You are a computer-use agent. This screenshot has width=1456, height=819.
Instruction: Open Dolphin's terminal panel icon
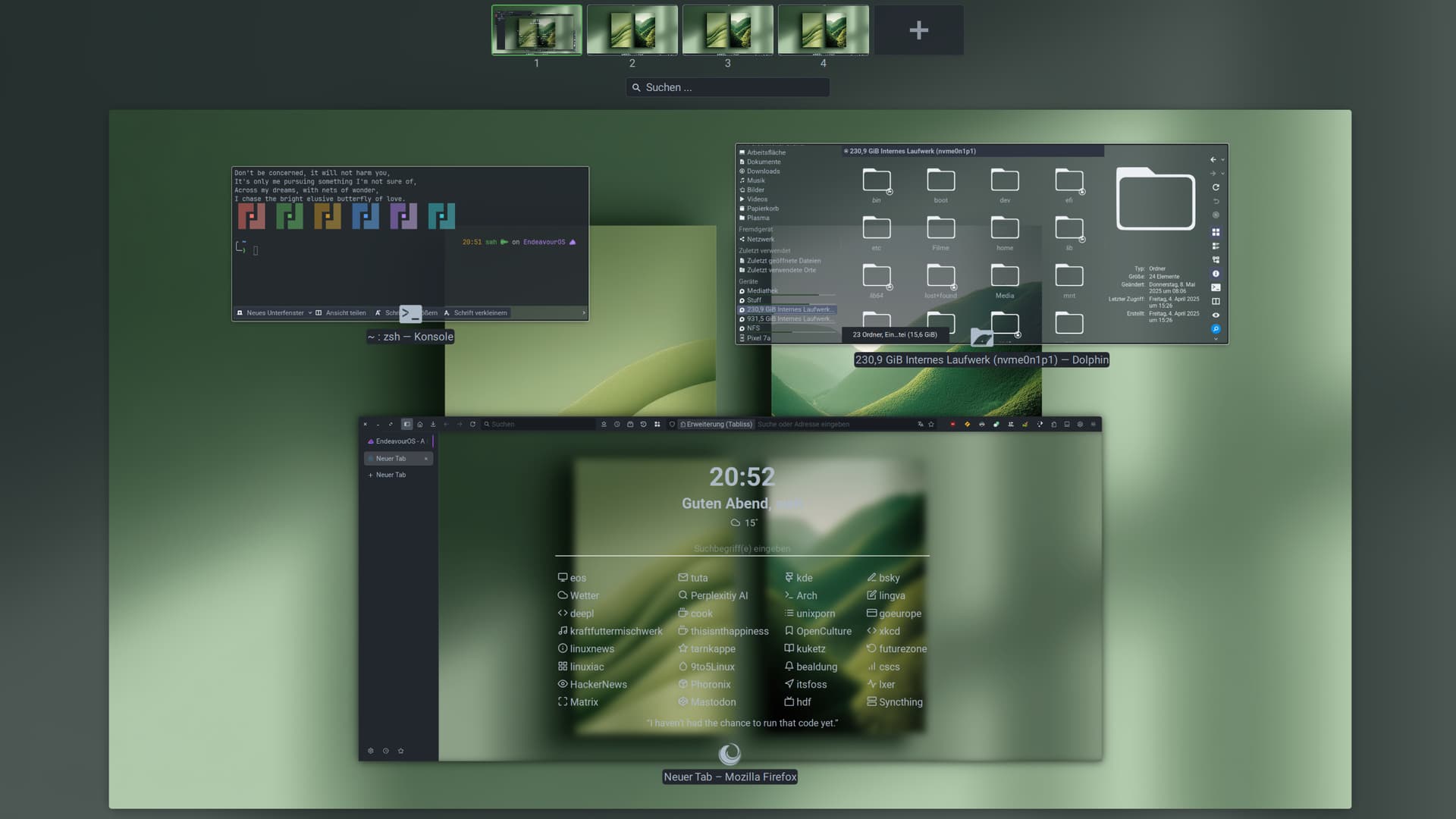click(x=1216, y=287)
